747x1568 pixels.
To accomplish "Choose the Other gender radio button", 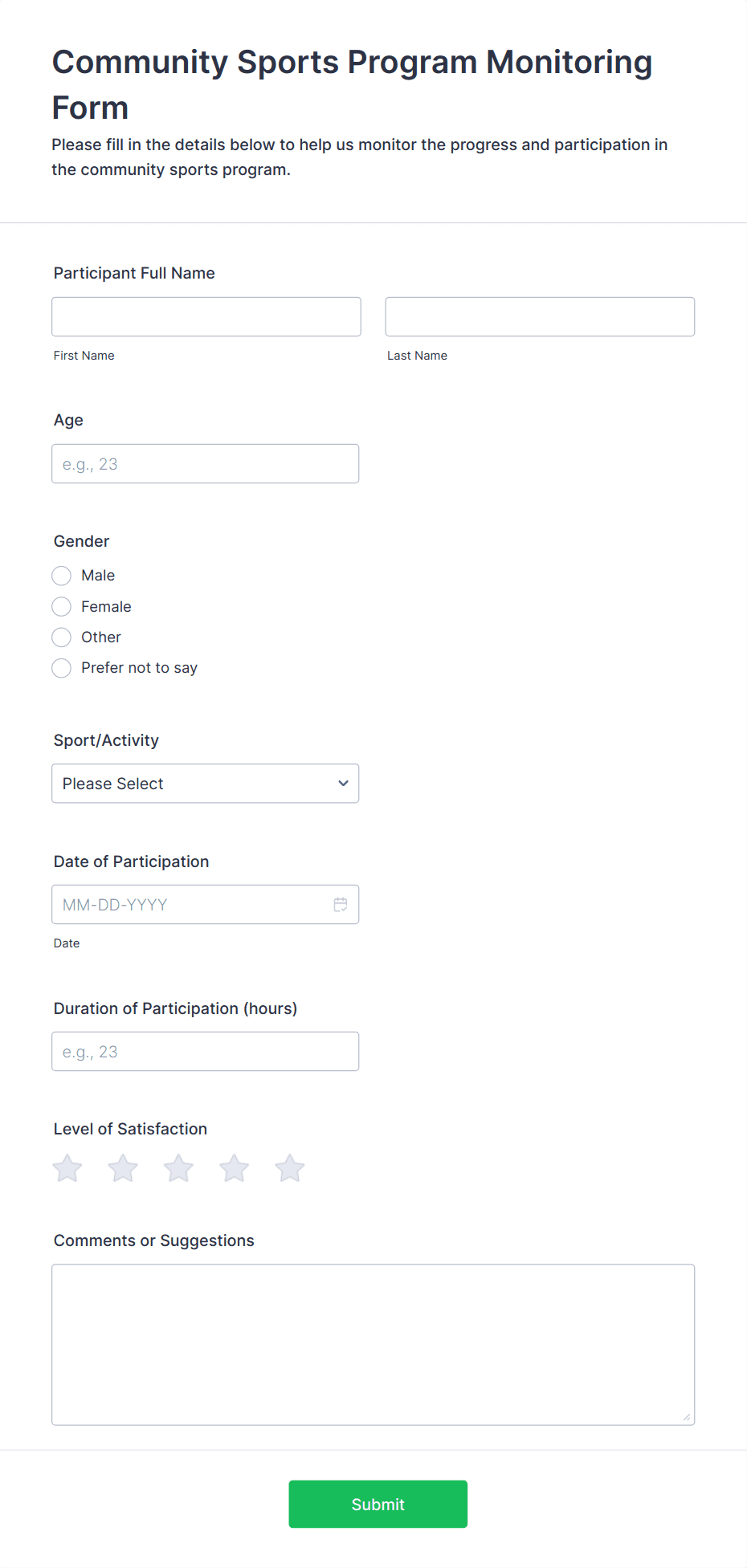I will coord(62,637).
